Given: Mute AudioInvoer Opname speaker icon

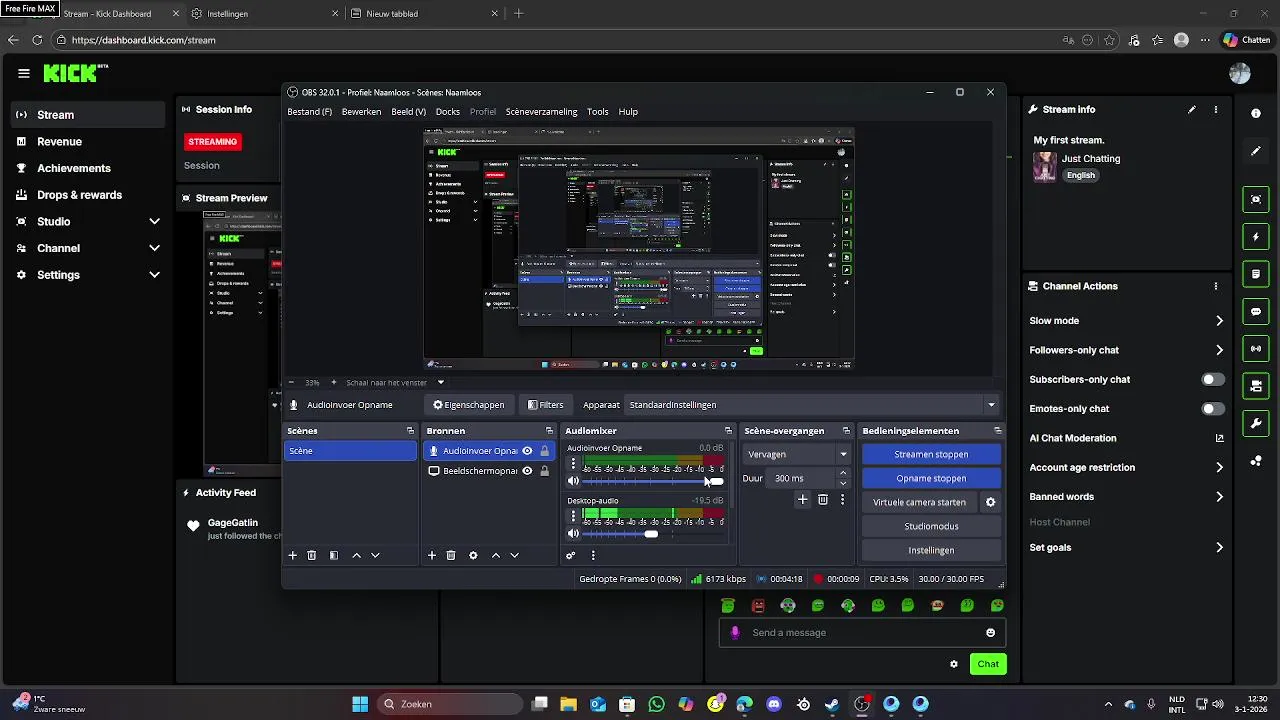Looking at the screenshot, I should point(574,481).
